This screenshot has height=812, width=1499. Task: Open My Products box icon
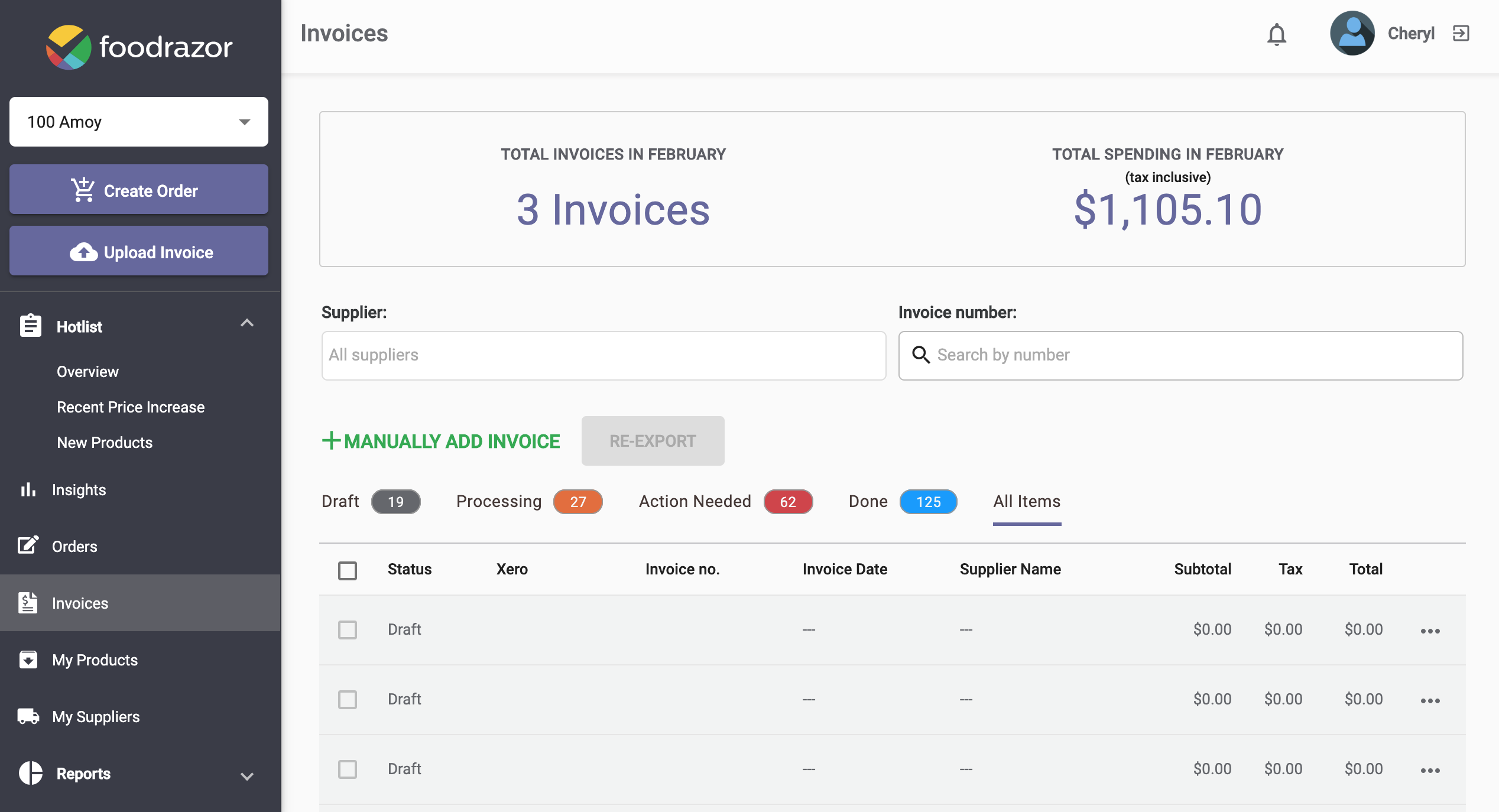pos(28,660)
